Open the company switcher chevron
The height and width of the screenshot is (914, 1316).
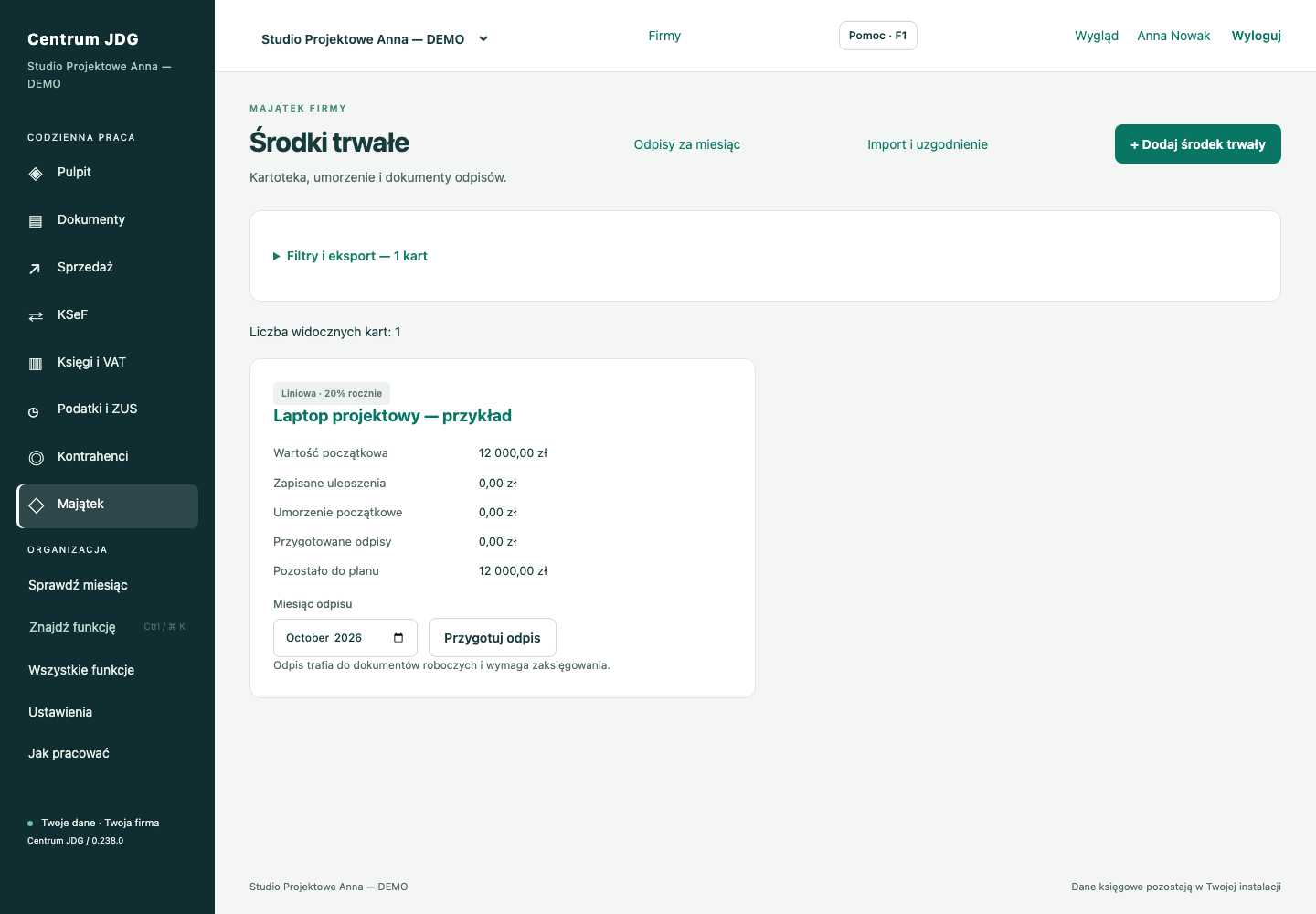tap(483, 38)
